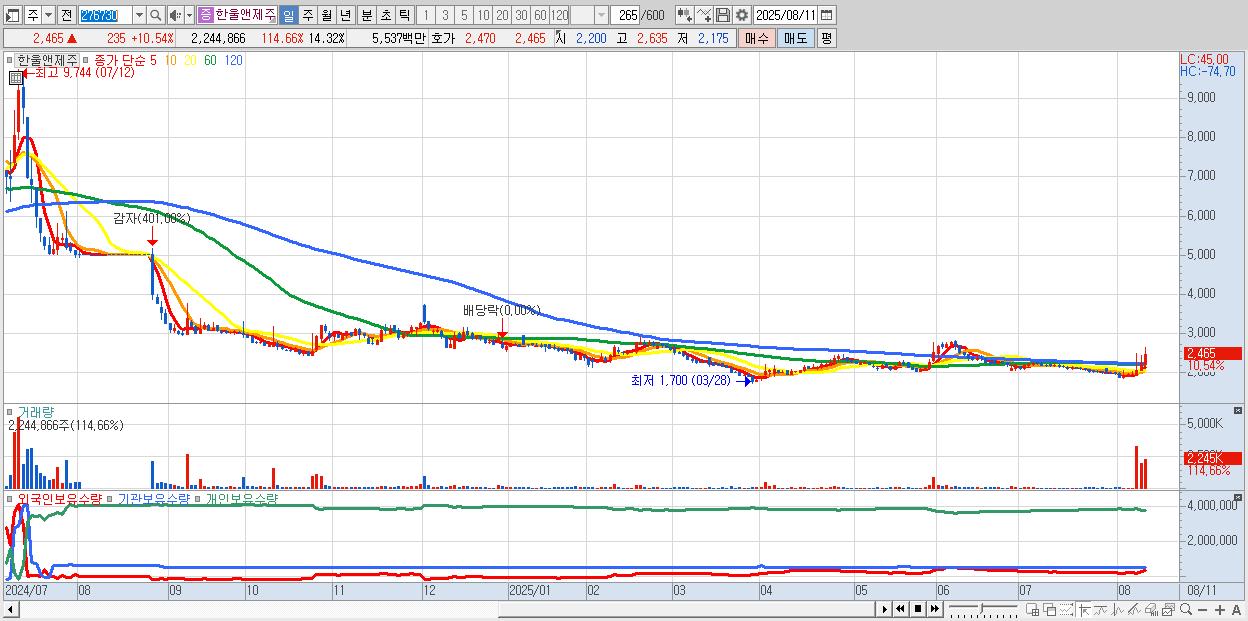This screenshot has height=621, width=1248.
Task: Switch to the weekly 주 period
Action: point(307,15)
